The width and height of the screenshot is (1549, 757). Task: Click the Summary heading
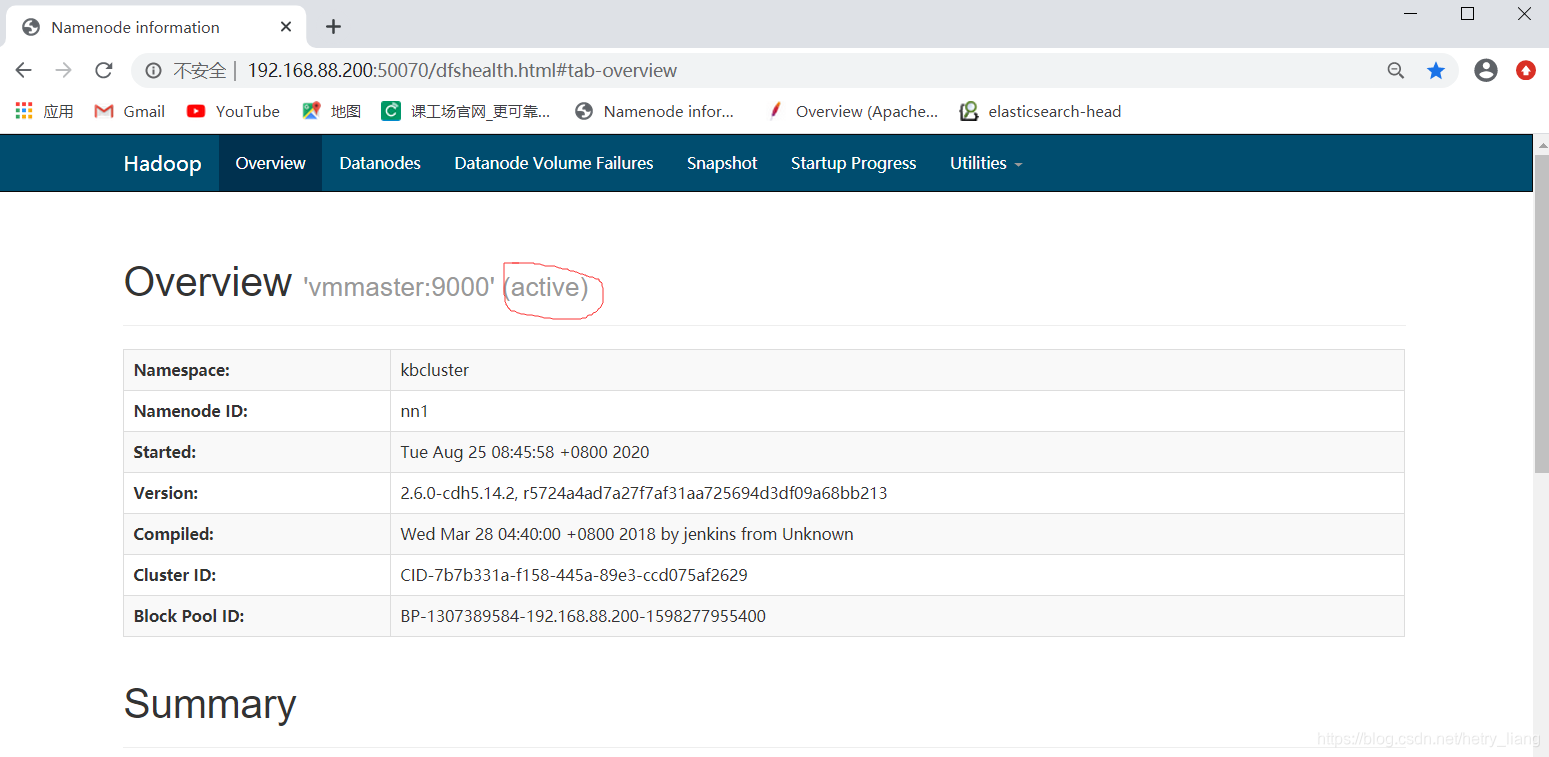point(210,704)
